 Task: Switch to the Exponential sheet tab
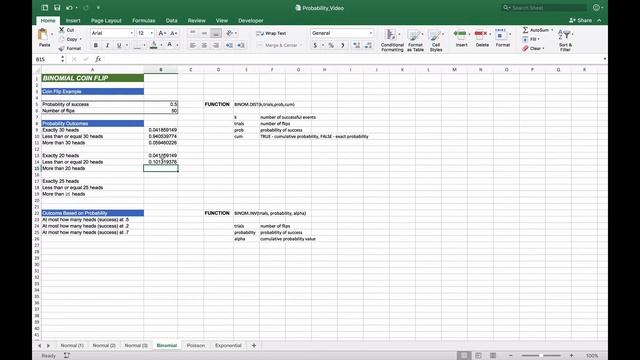click(228, 346)
